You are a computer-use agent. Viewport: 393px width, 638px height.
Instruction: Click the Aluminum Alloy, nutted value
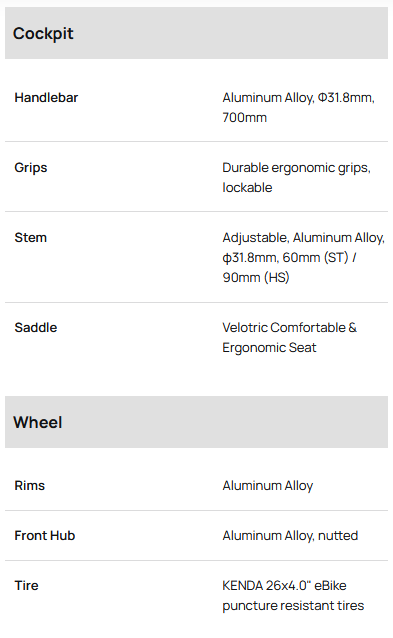coord(290,536)
